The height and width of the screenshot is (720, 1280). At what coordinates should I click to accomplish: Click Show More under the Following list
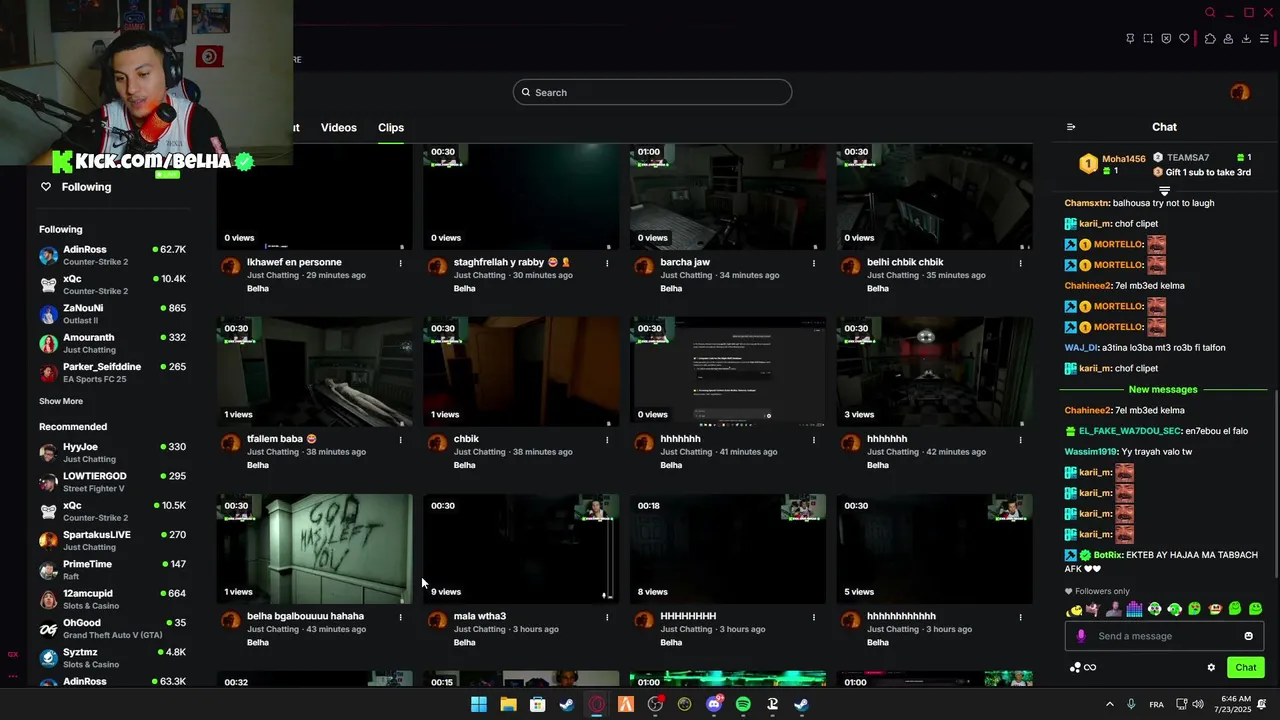tap(61, 401)
